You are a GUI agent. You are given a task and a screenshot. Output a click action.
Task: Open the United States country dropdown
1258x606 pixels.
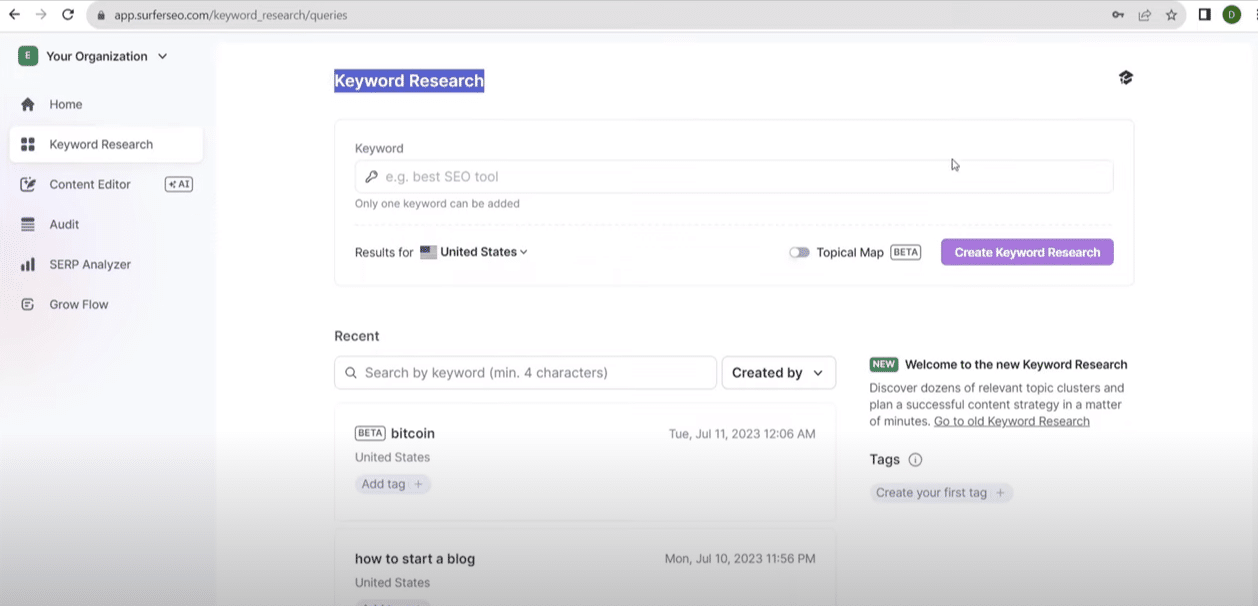point(474,252)
